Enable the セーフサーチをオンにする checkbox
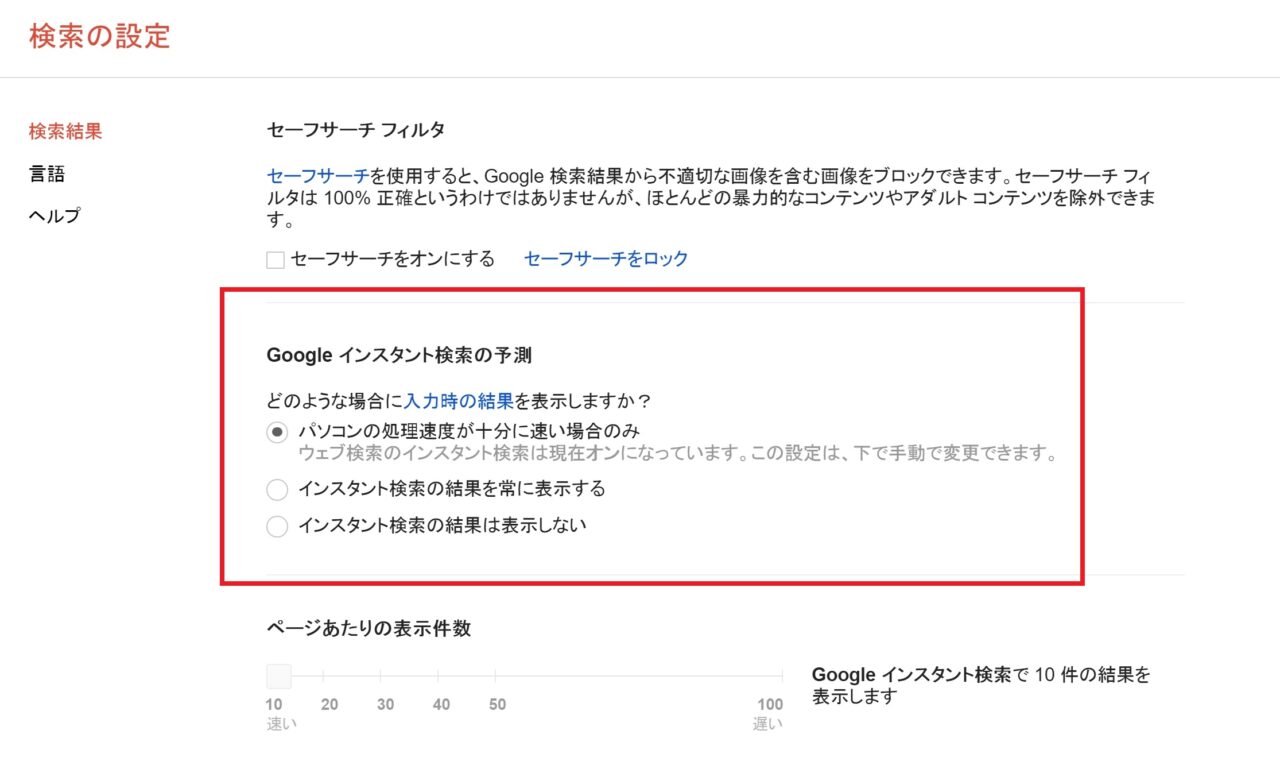This screenshot has height=765, width=1280. (276, 260)
